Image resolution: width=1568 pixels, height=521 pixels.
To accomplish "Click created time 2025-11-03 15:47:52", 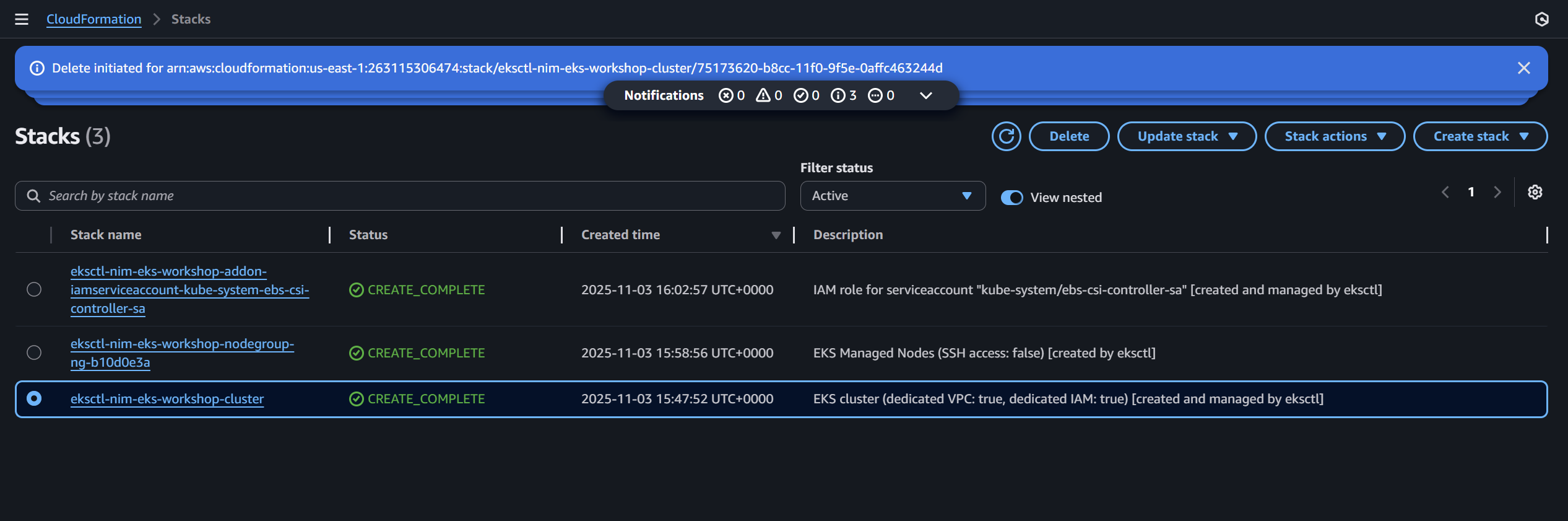I will click(x=677, y=399).
